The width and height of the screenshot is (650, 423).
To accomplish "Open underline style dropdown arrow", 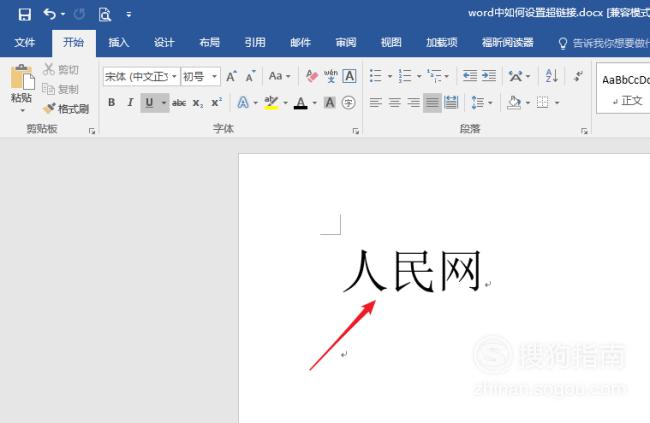I will coord(164,102).
